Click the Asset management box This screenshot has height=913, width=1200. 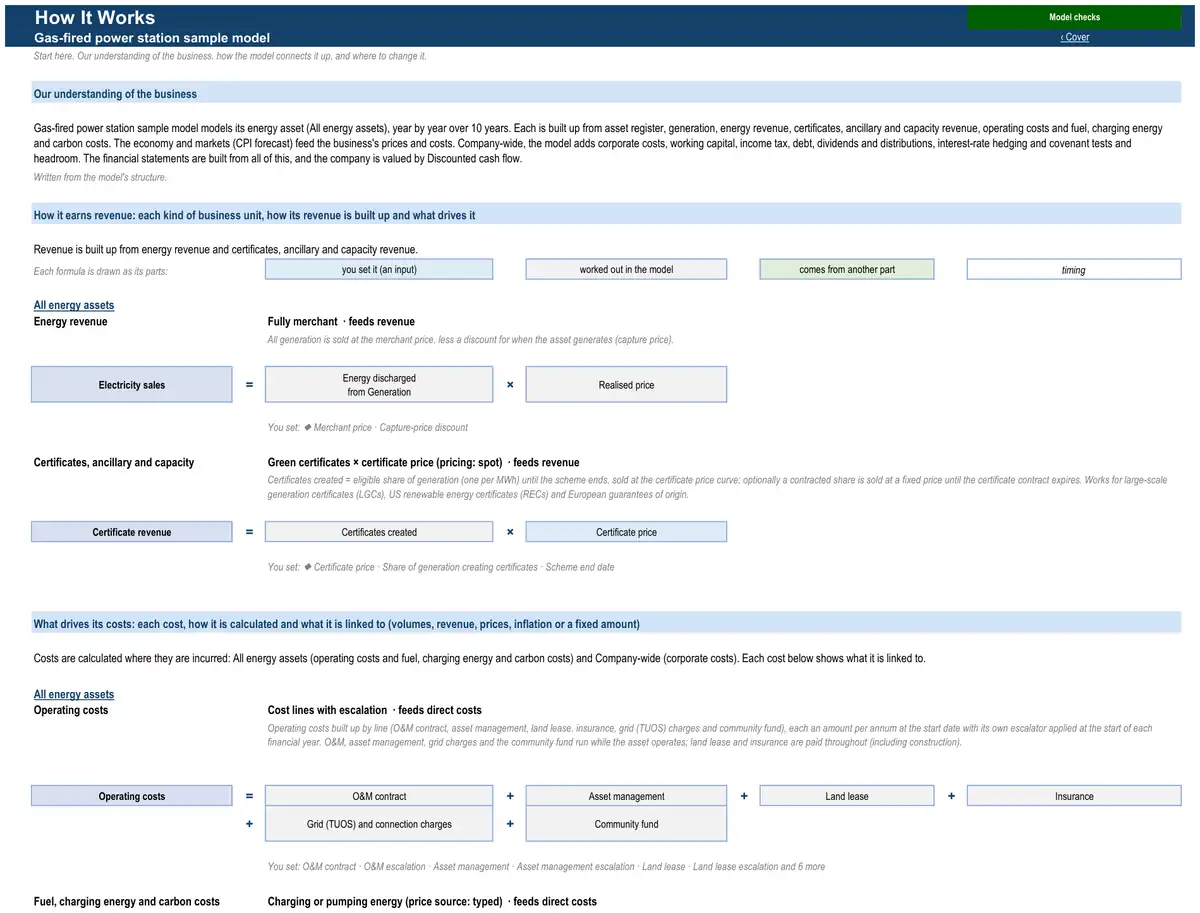pos(626,796)
